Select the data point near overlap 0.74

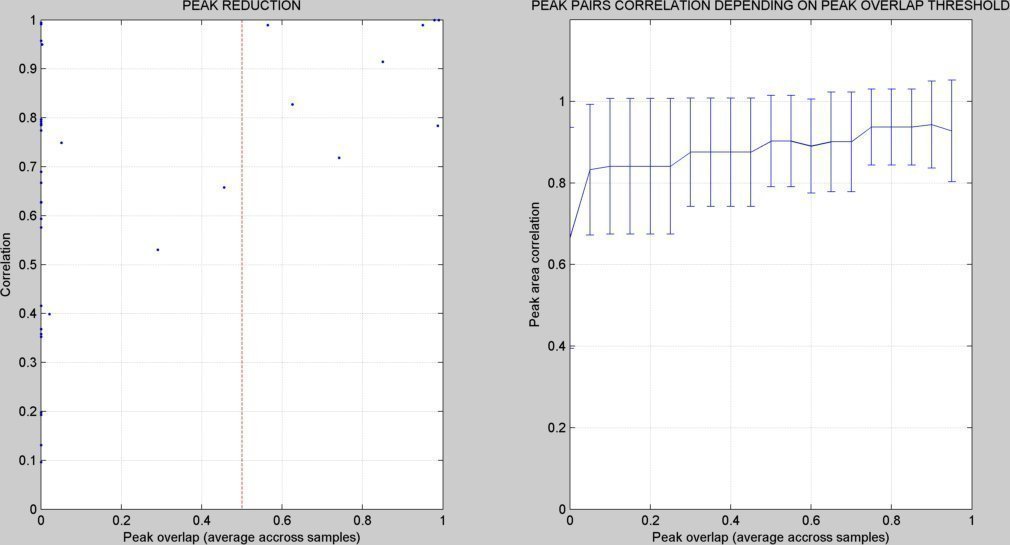pos(339,158)
